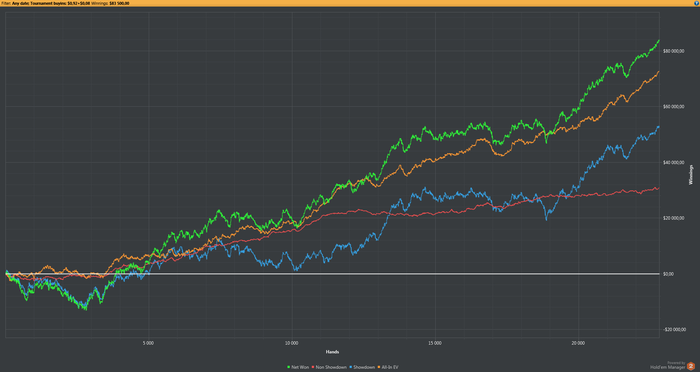Screen dimensions: 700x372
Task: Click the '$20 000,00' axis label
Action: click(674, 218)
